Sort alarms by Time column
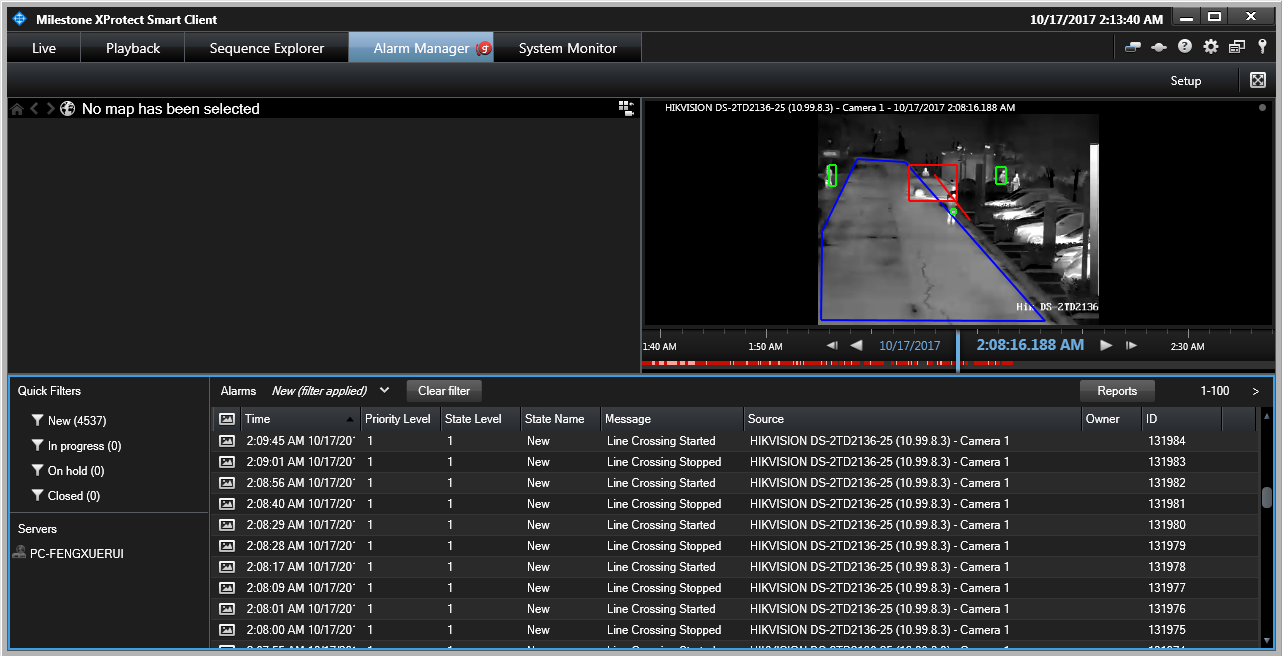Image resolution: width=1282 pixels, height=656 pixels. [x=300, y=419]
